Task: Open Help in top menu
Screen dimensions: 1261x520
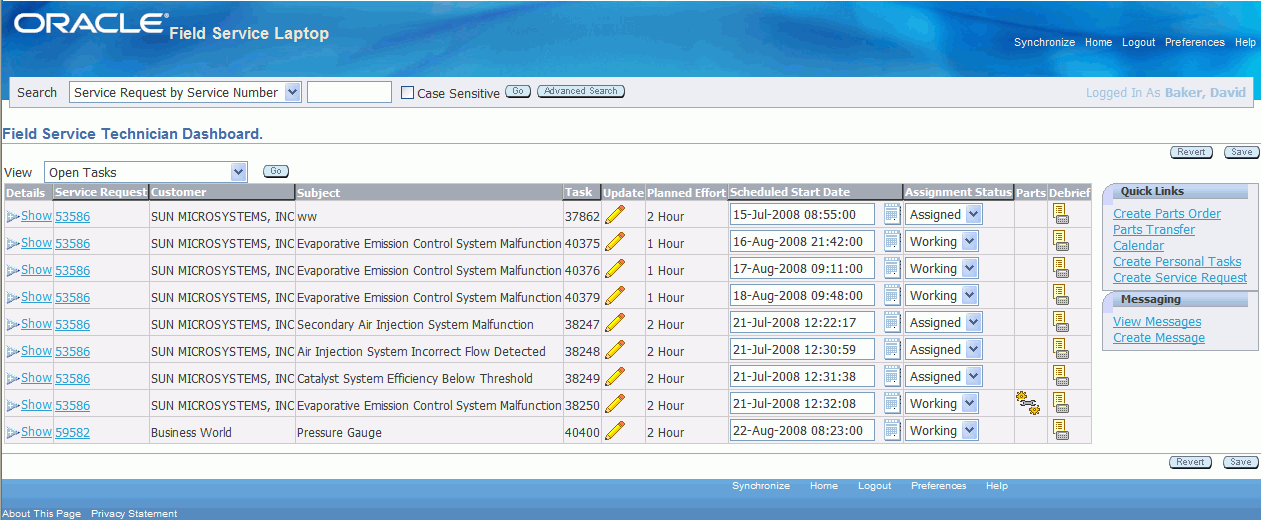Action: (x=1245, y=42)
